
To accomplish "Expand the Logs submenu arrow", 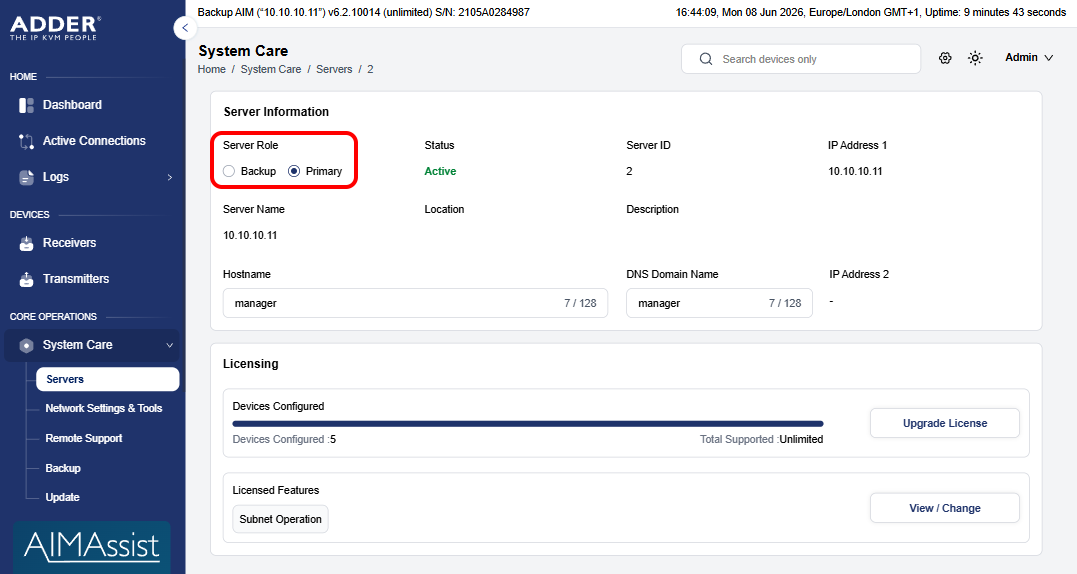I will 170,177.
